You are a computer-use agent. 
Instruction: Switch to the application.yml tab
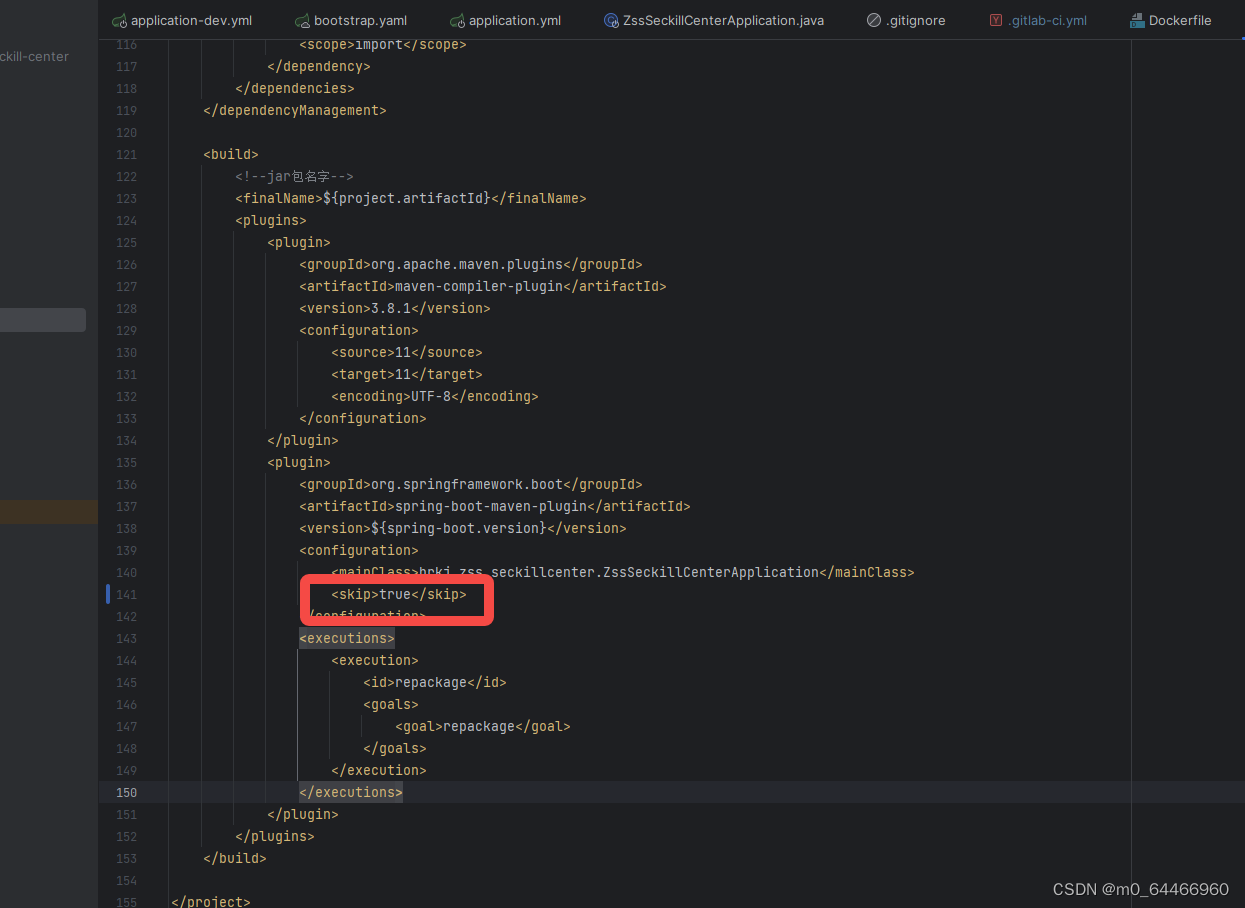[513, 19]
